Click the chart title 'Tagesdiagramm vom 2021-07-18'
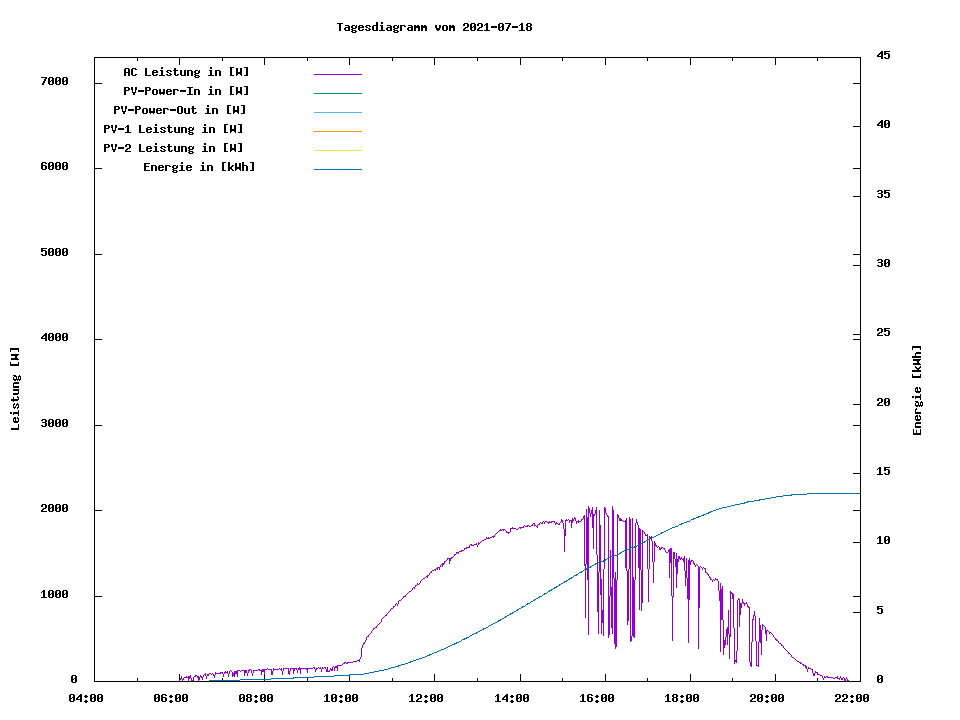Viewport: 960px width, 720px height. tap(434, 27)
